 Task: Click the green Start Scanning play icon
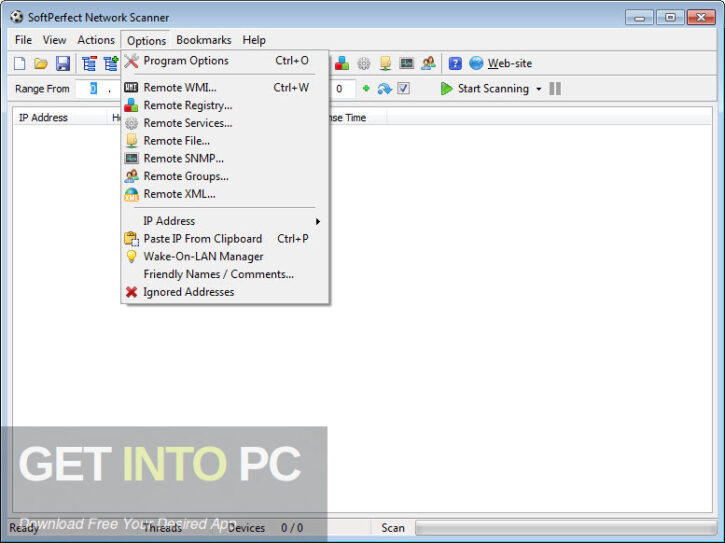pyautogui.click(x=446, y=88)
